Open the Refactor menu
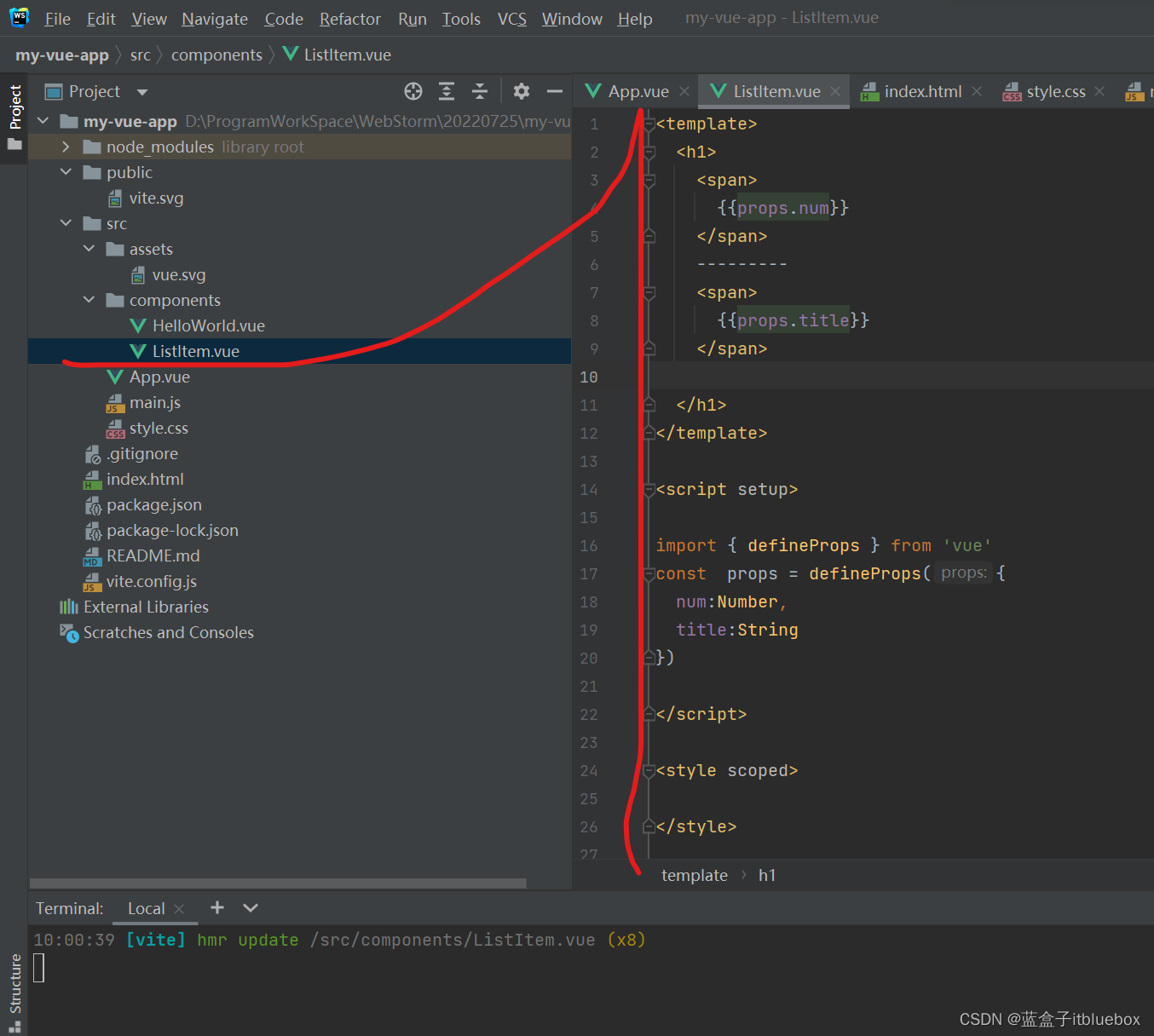 point(350,19)
